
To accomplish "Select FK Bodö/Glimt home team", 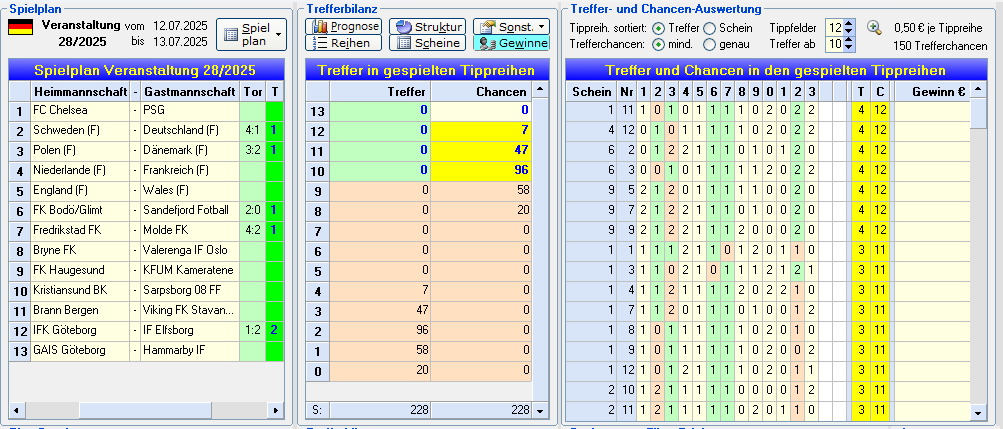I will (x=80, y=210).
